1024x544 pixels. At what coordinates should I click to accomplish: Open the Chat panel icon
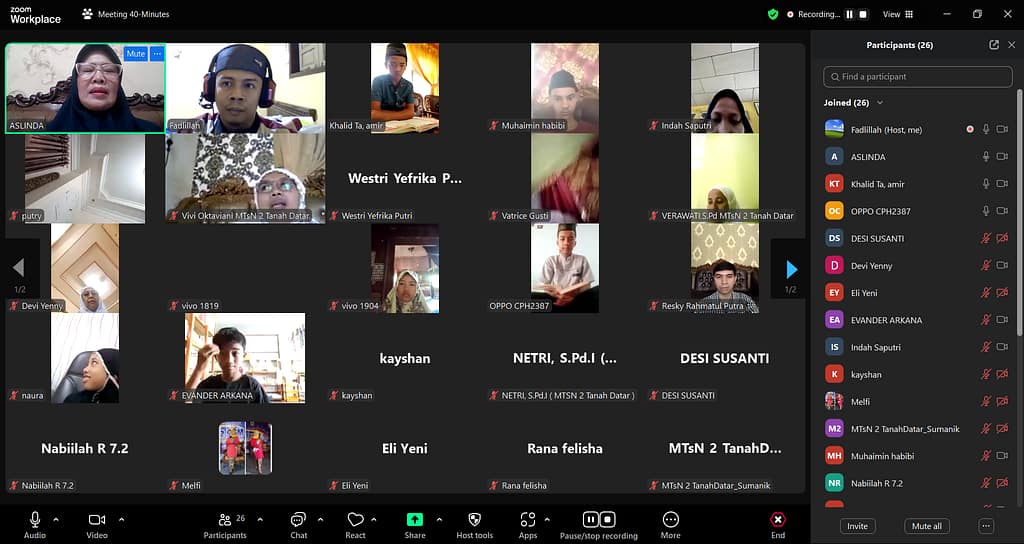click(x=298, y=520)
